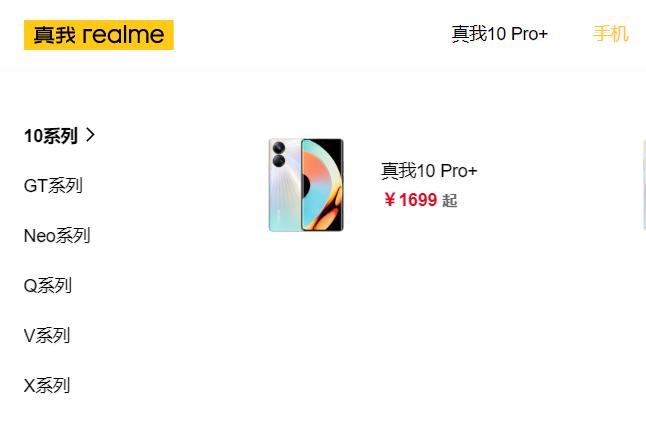Click the phone's silver back panel image
646x424 pixels.
[285, 185]
